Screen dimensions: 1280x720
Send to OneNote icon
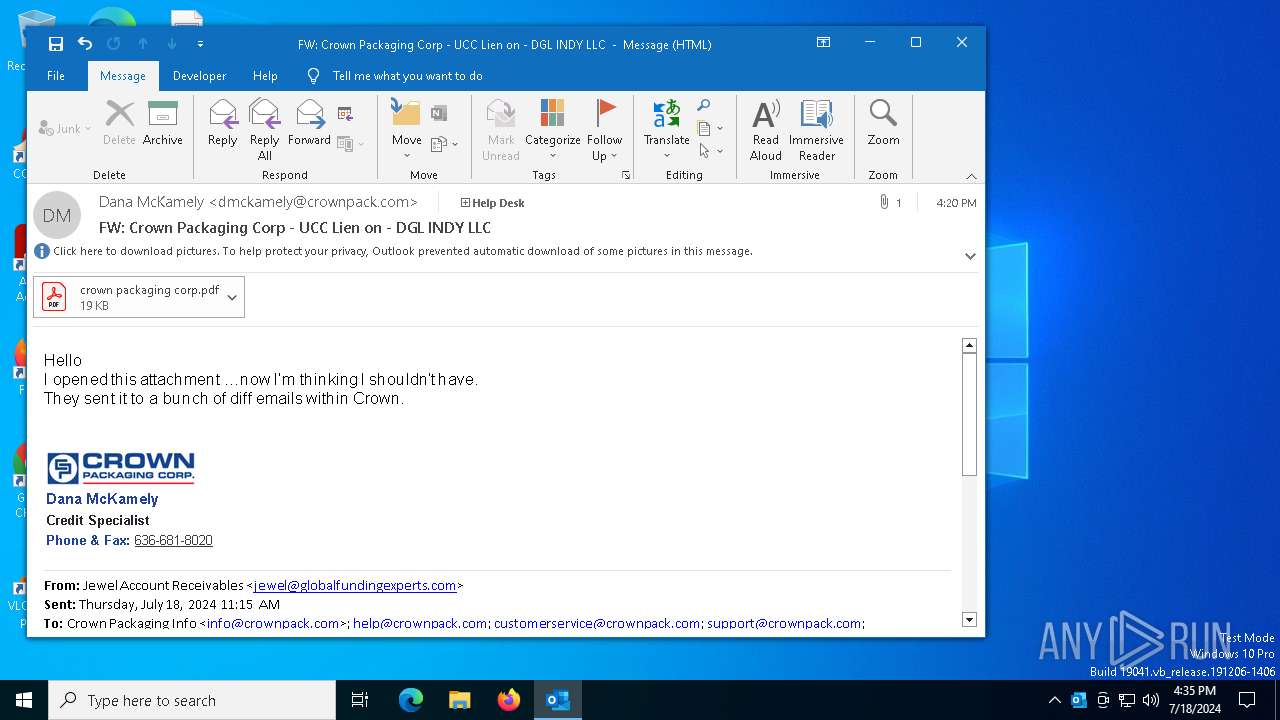tap(438, 113)
